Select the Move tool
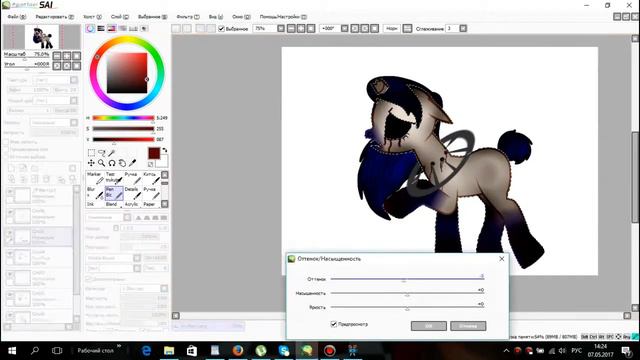 pos(91,163)
